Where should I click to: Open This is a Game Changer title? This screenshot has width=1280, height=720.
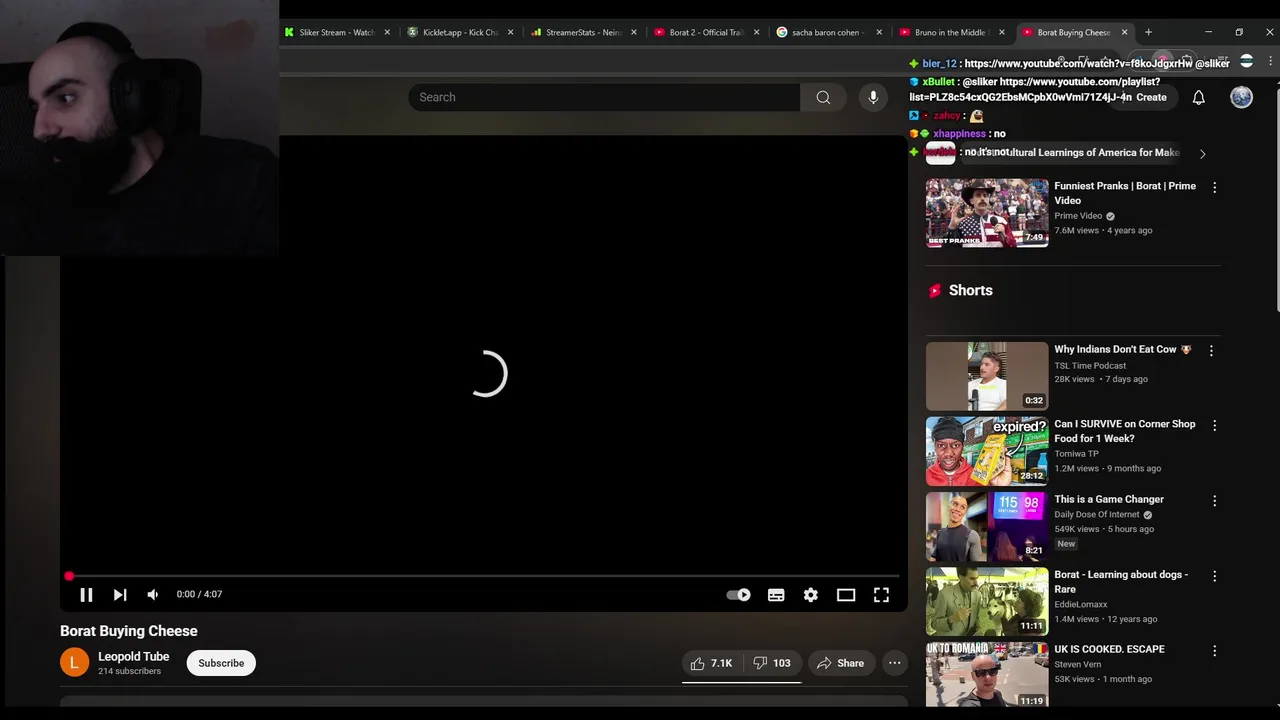(x=1109, y=499)
